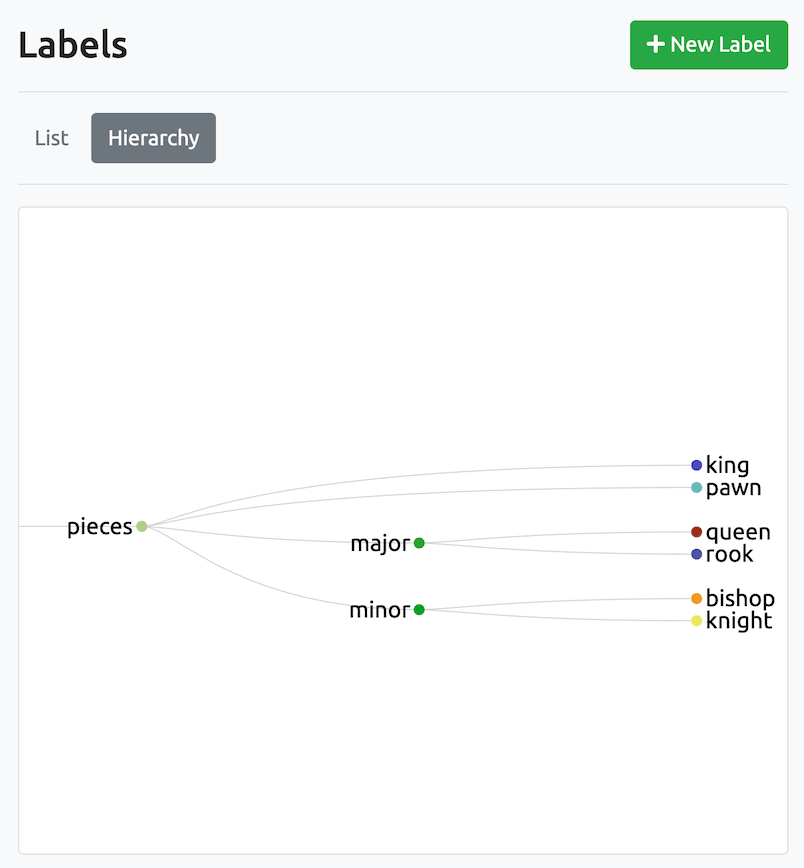
Task: Click the yellow dot beside knight
Action: (x=695, y=620)
